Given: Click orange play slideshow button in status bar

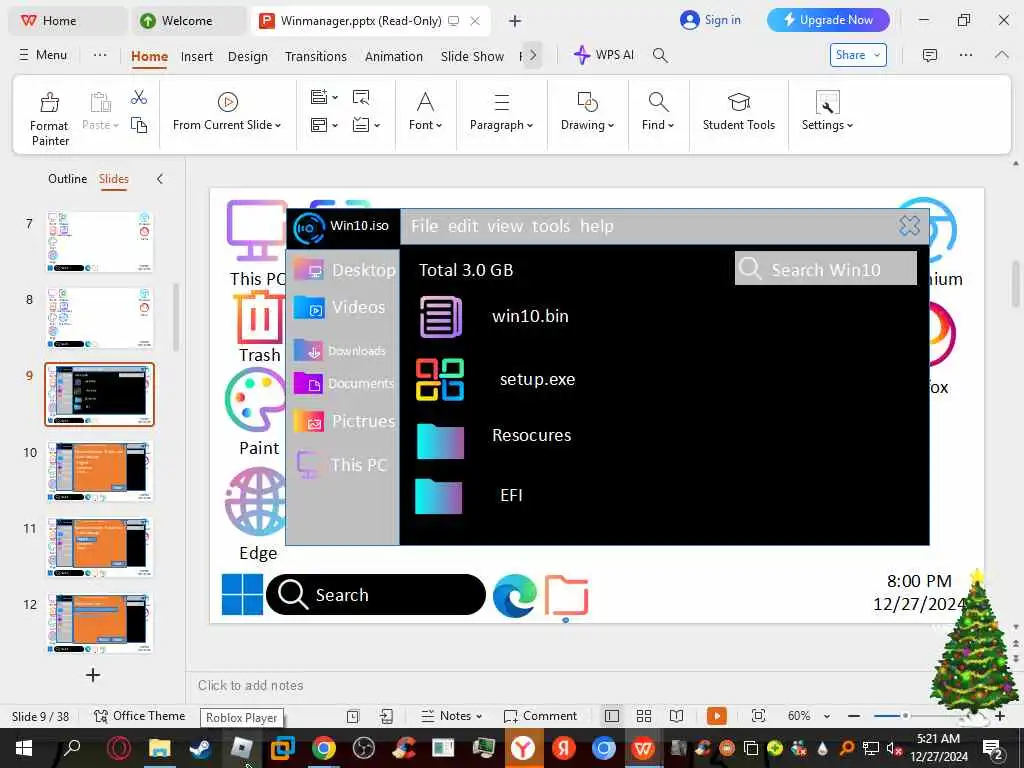Looking at the screenshot, I should [x=716, y=716].
